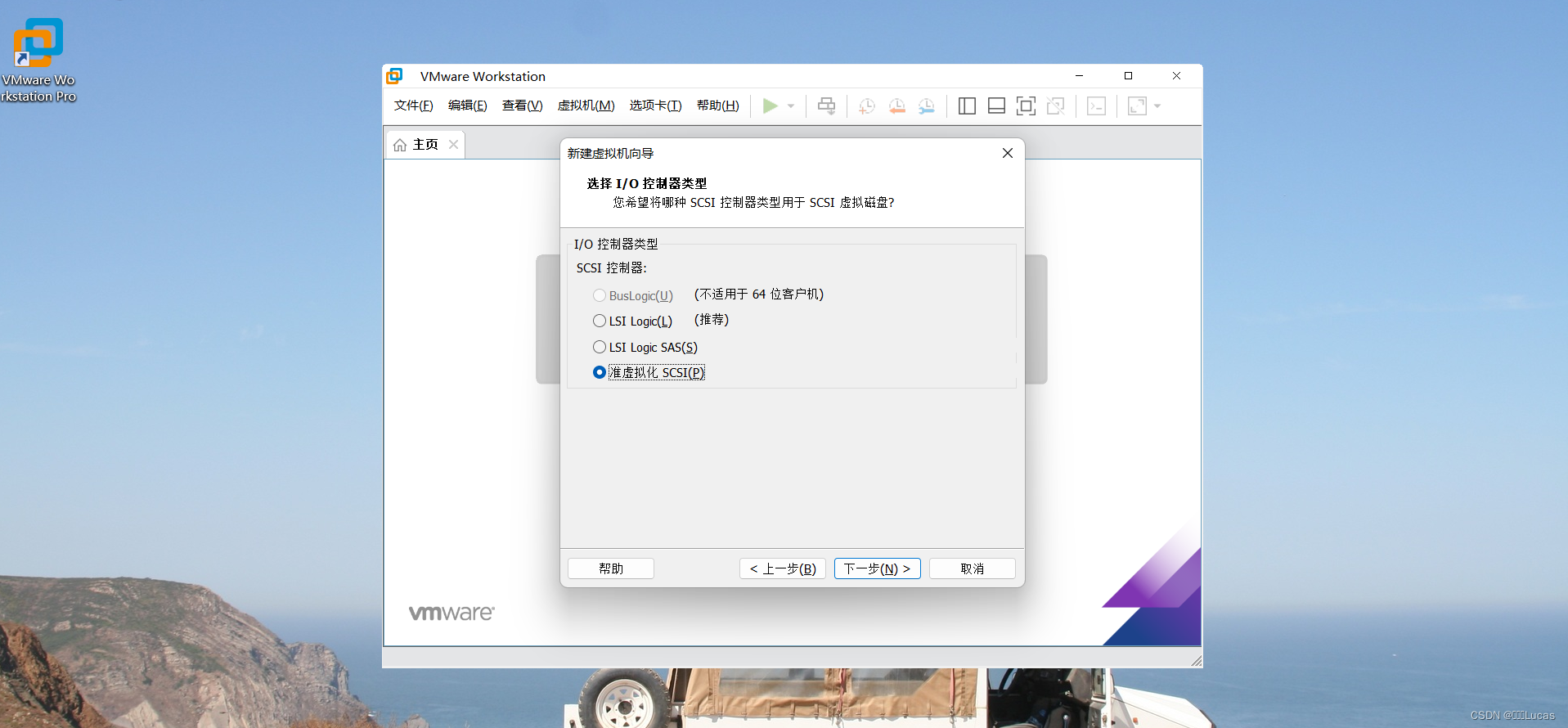Open VMware Workstation Pro desktop shortcut
Viewport: 1568px width, 728px height.
click(x=38, y=61)
